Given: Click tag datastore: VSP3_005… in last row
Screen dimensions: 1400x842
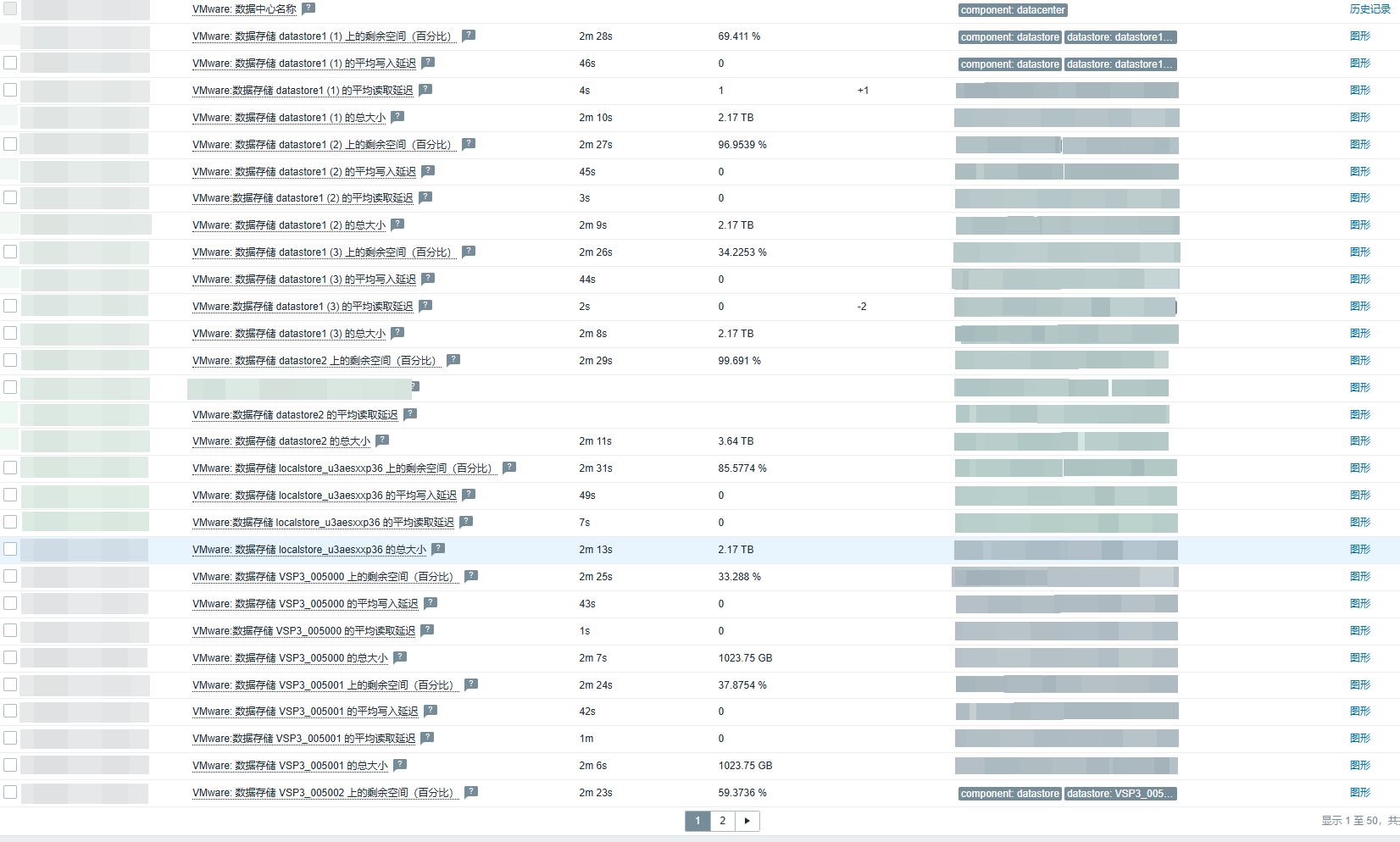Looking at the screenshot, I should (1119, 794).
